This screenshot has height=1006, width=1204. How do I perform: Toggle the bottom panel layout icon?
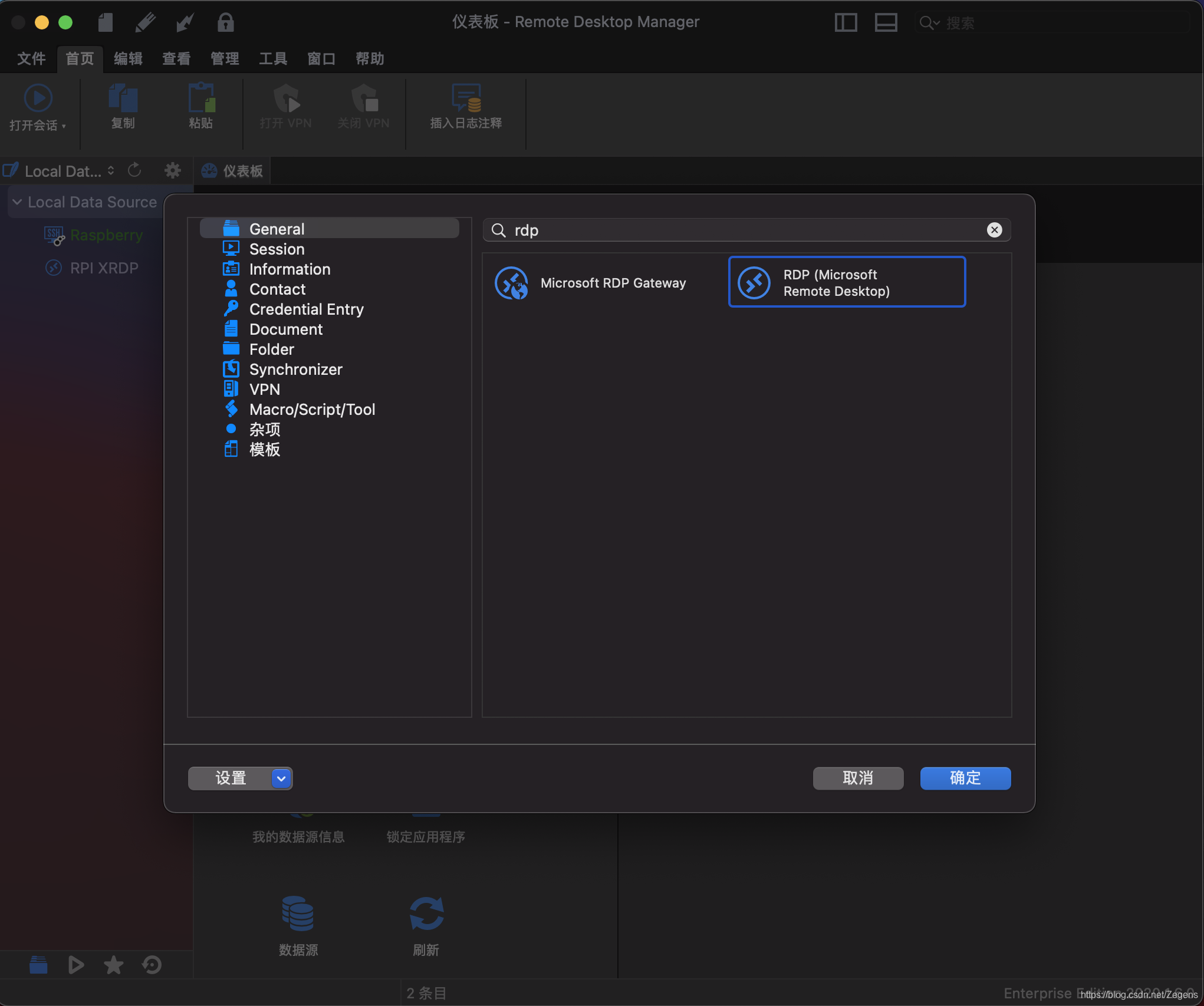(x=886, y=22)
